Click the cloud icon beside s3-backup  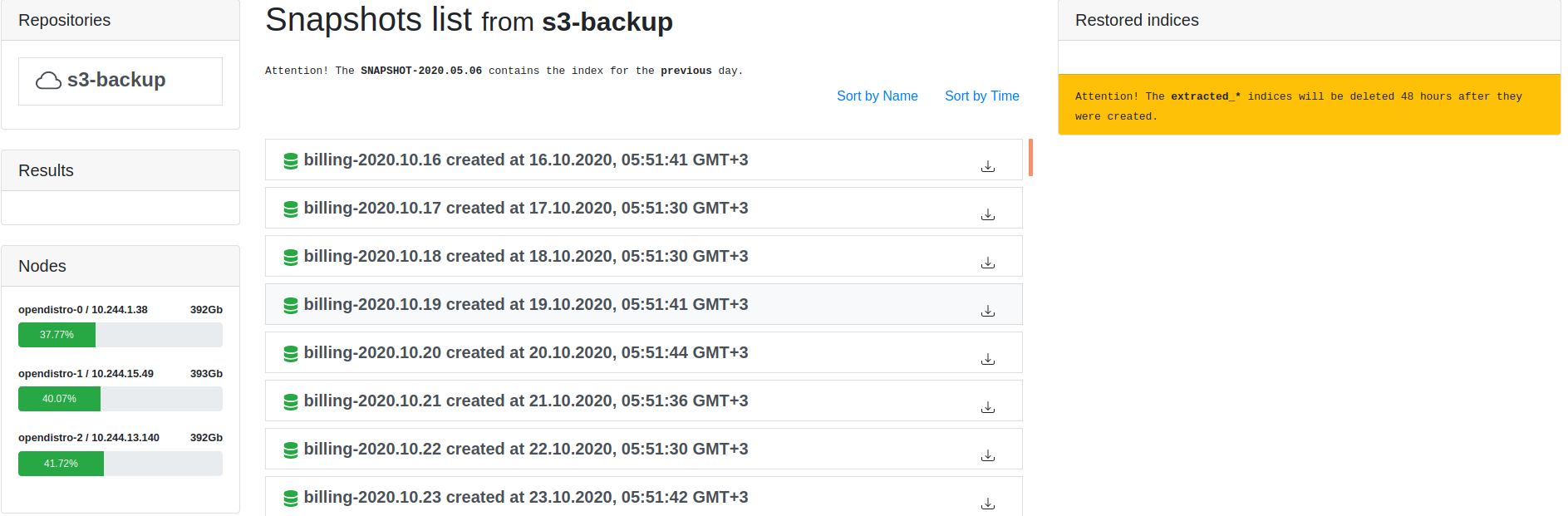48,81
